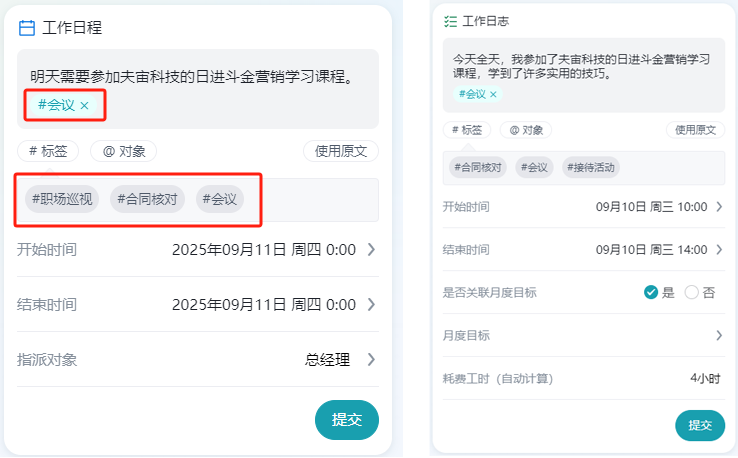
Task: Remove the #会议 tag in 工作日程 card
Action: (x=85, y=105)
